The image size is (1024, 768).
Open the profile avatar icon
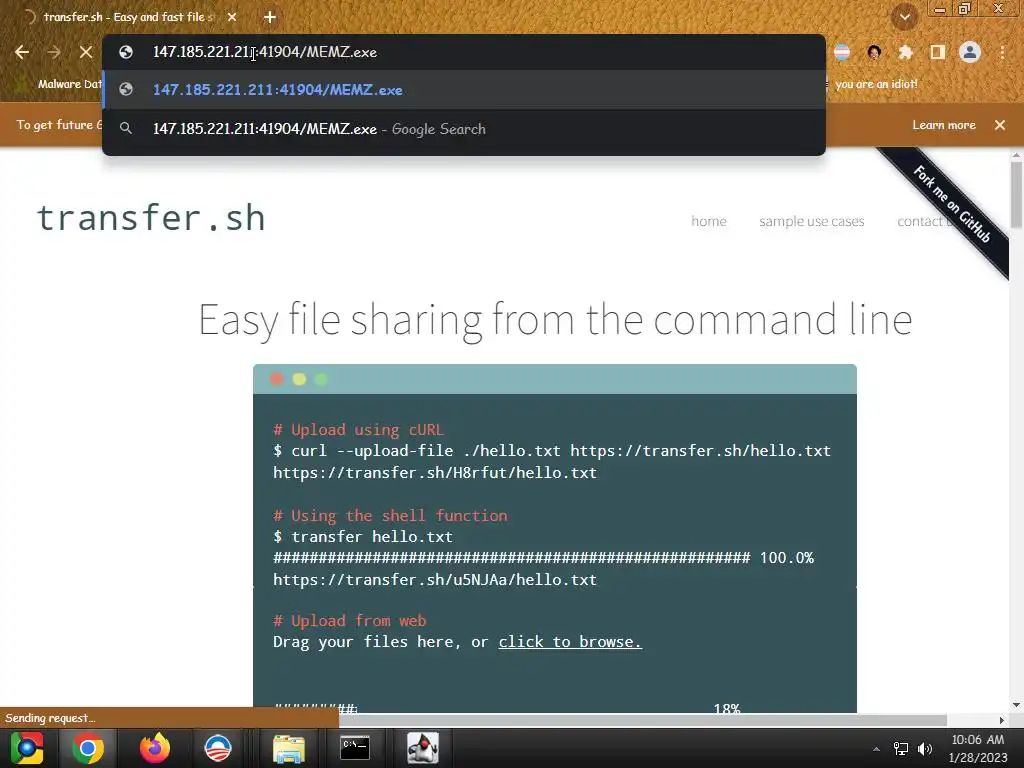click(x=970, y=52)
